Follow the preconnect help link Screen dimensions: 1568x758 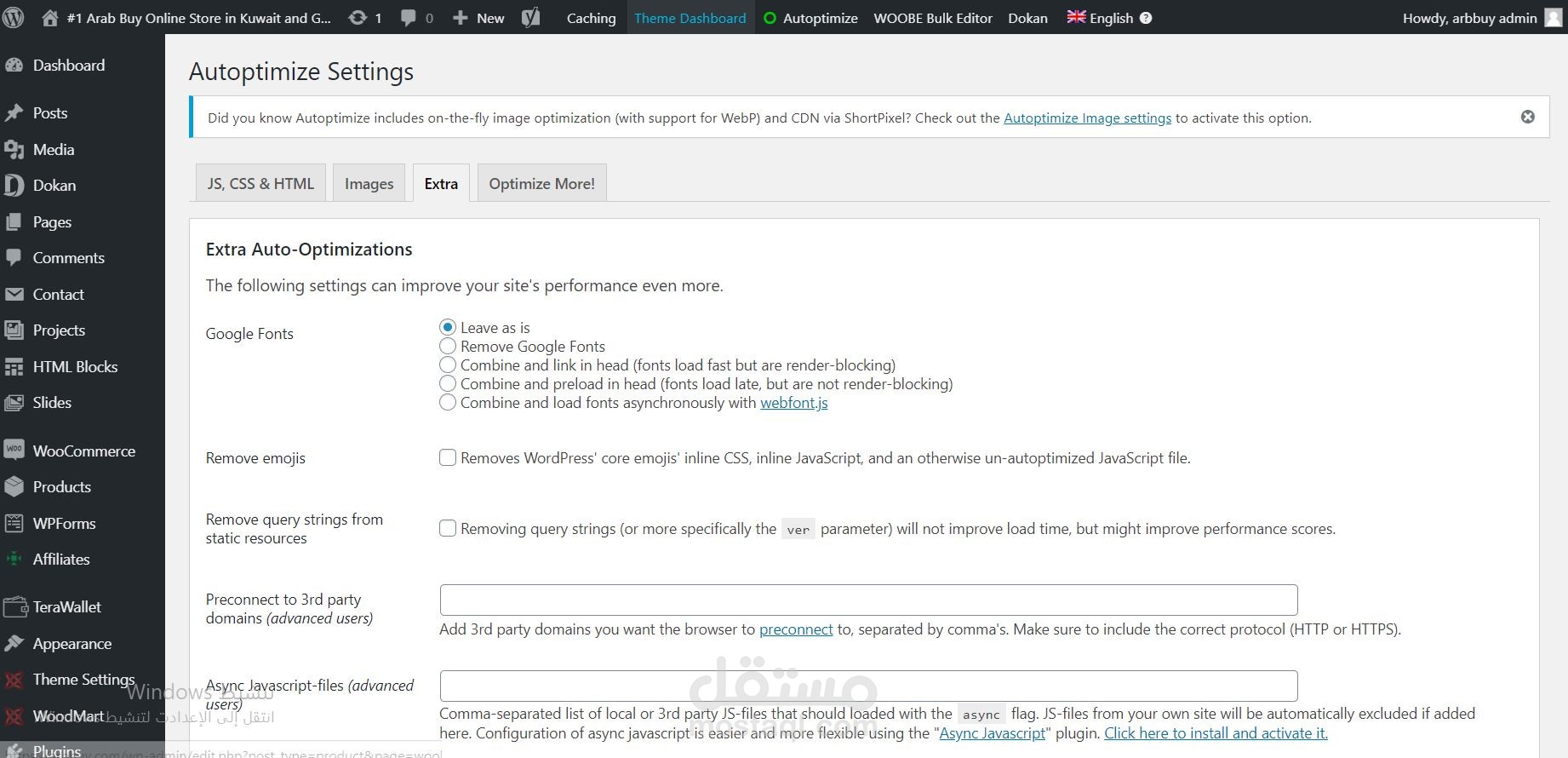[796, 629]
